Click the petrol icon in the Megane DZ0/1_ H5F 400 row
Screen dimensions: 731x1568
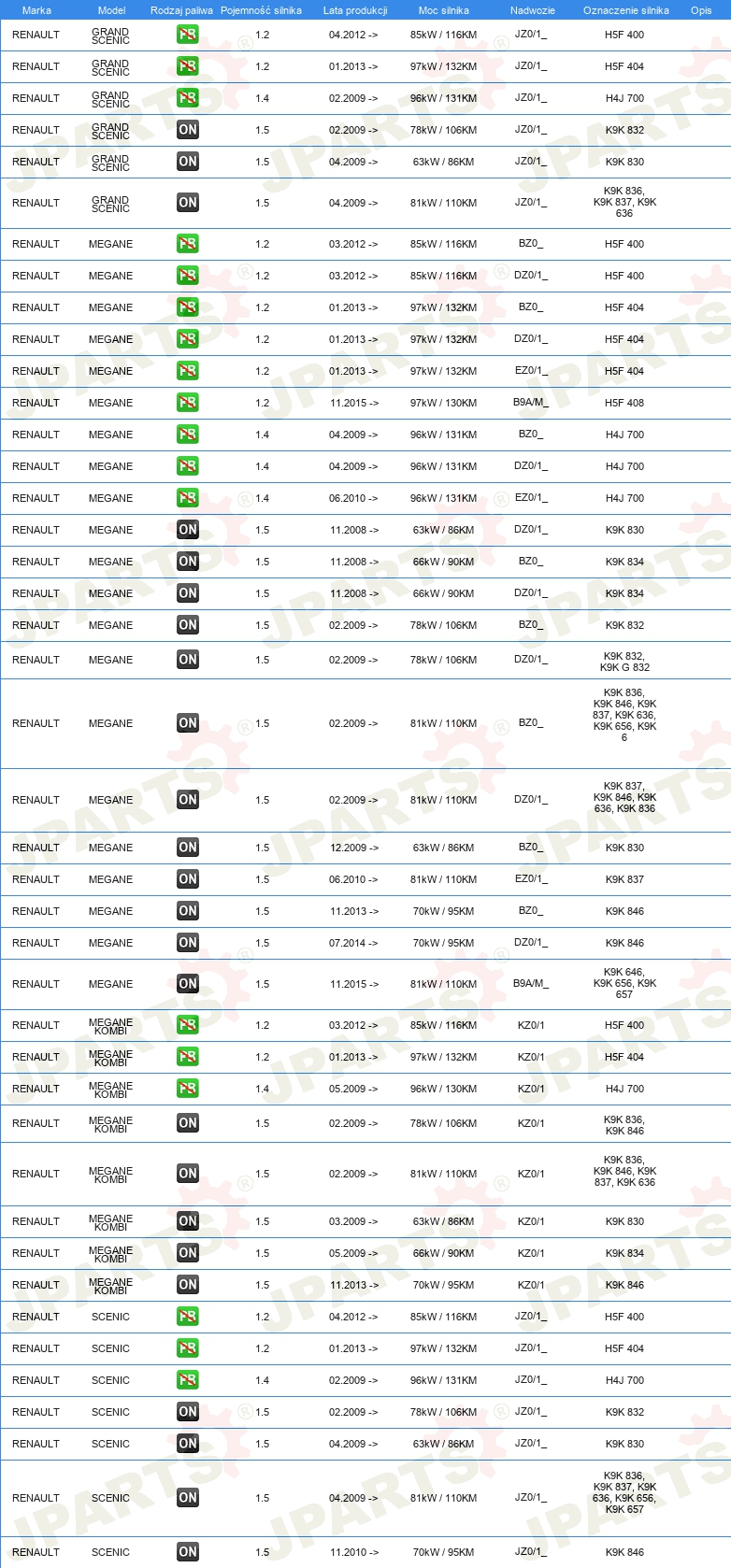[188, 276]
